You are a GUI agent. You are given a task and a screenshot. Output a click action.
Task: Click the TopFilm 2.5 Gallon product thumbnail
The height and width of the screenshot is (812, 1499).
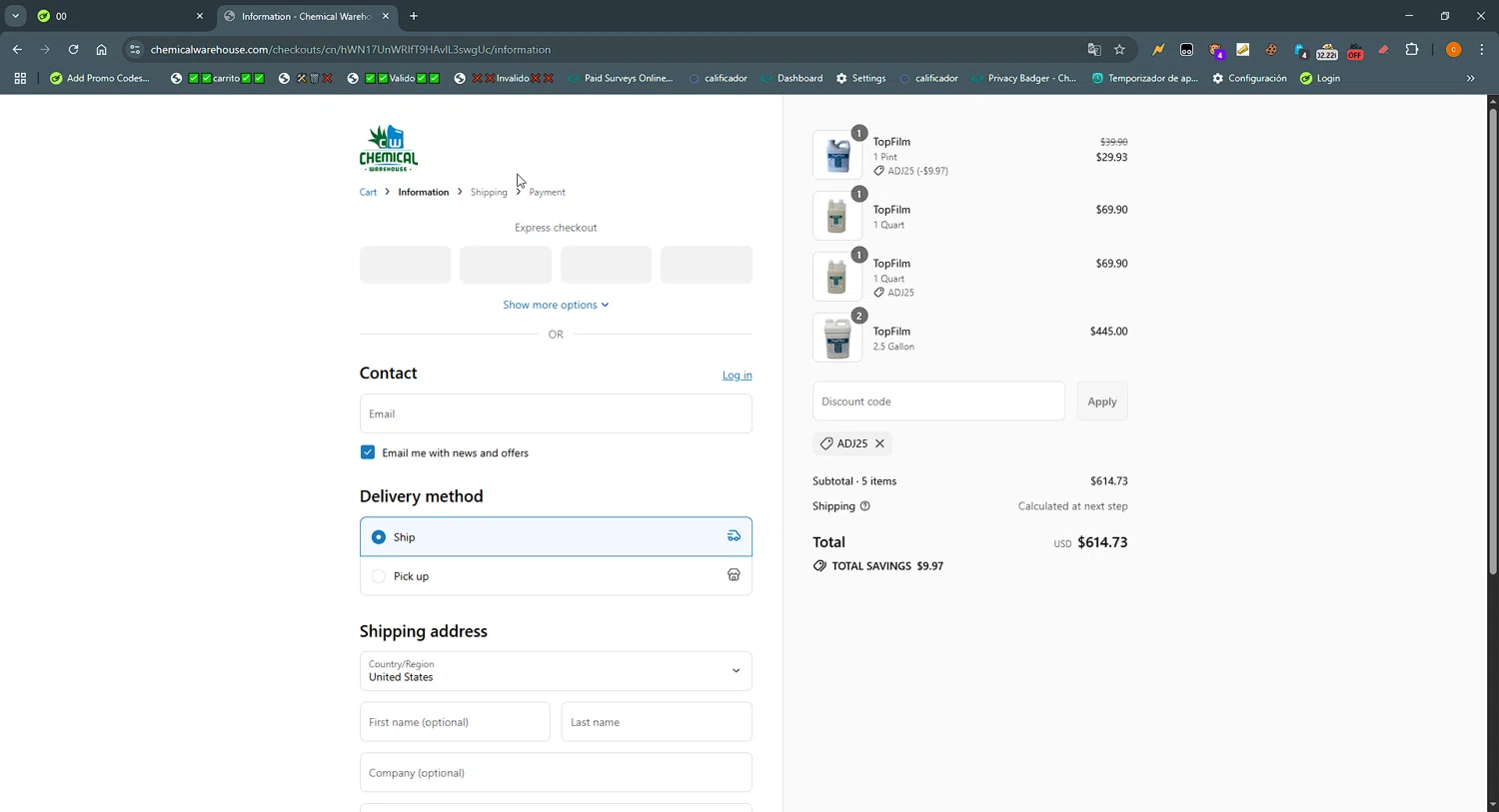point(837,338)
